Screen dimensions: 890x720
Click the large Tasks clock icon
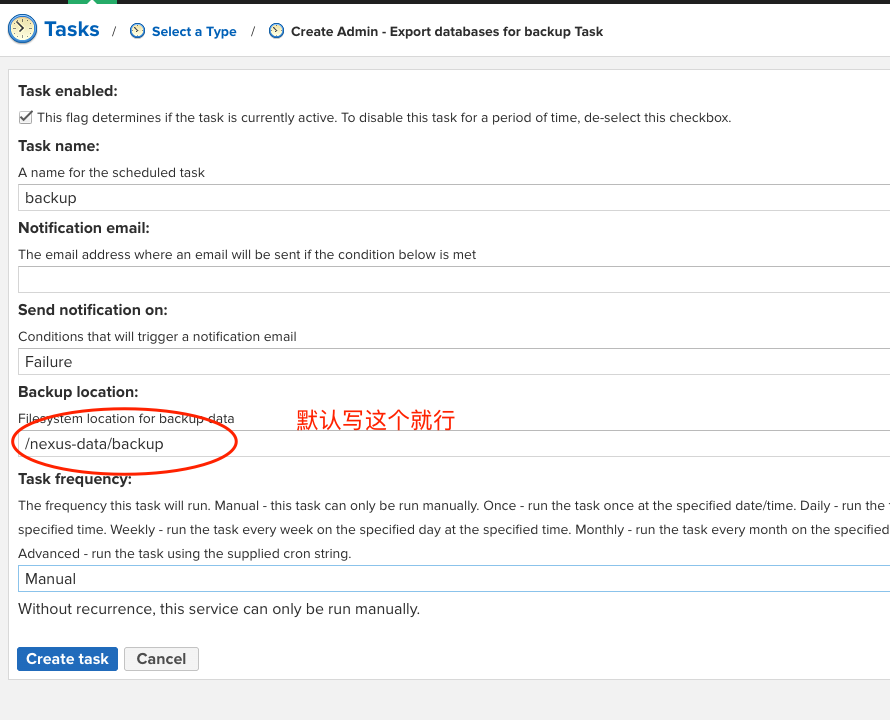click(x=22, y=30)
